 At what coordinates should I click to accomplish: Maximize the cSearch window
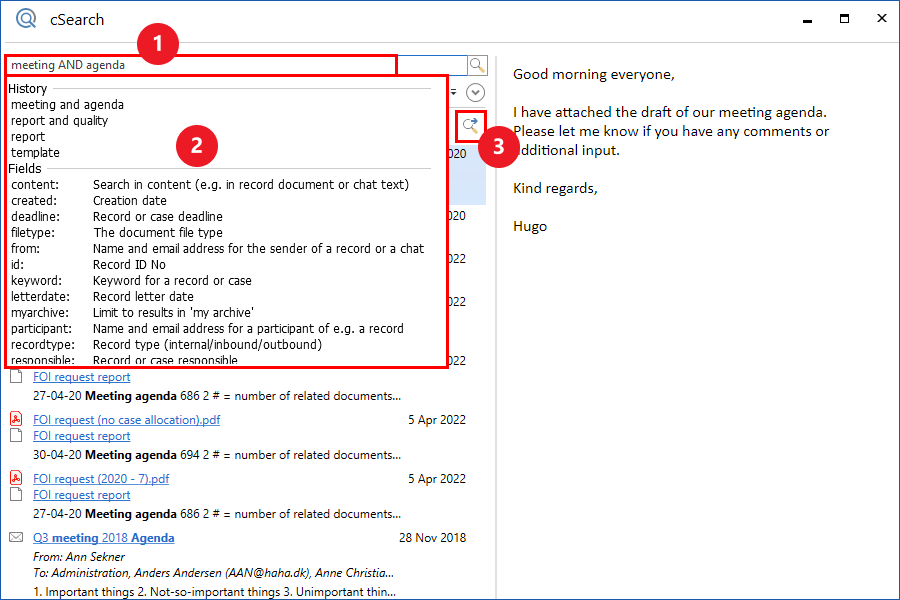(x=845, y=19)
